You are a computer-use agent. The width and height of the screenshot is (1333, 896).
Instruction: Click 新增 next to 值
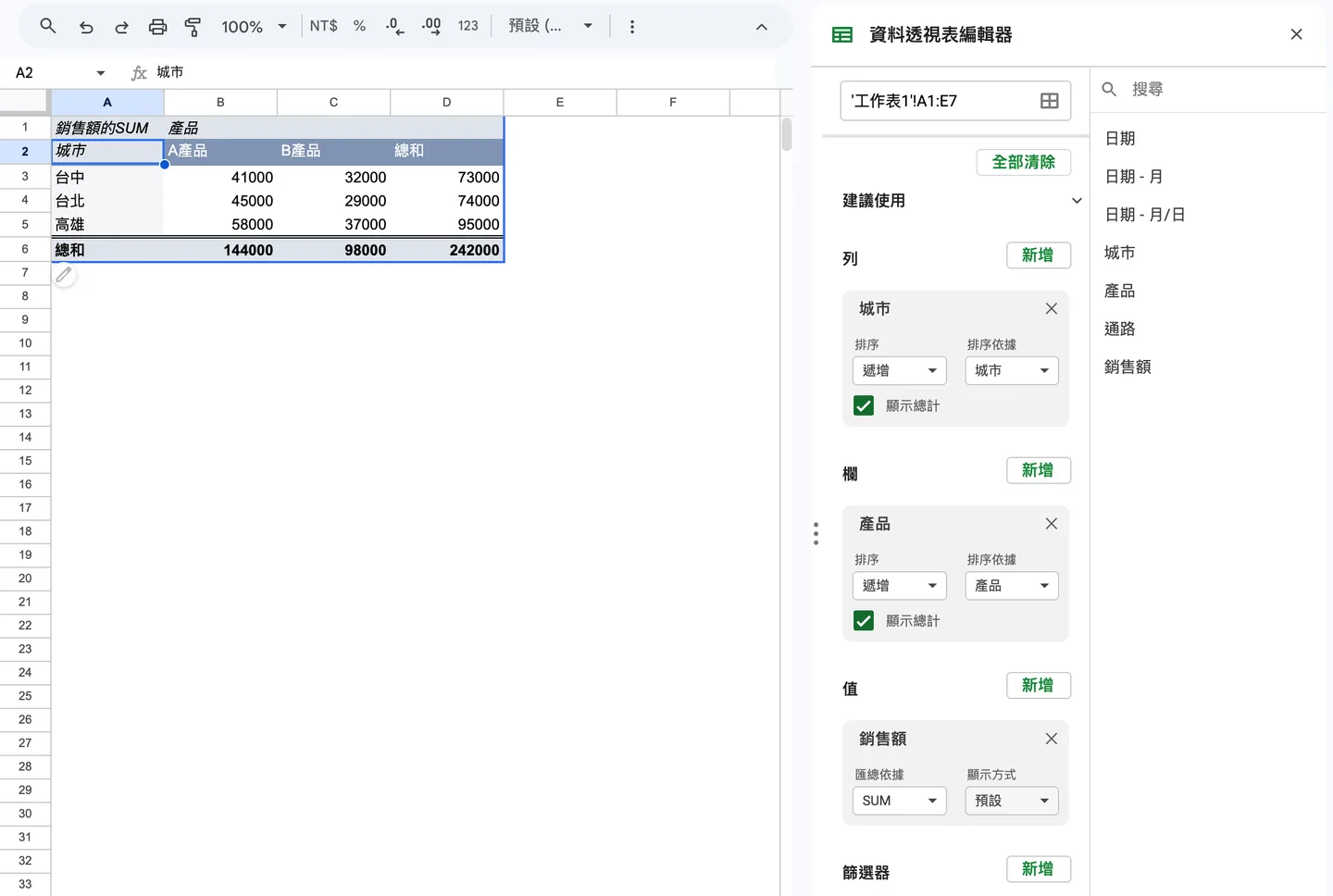[1039, 685]
